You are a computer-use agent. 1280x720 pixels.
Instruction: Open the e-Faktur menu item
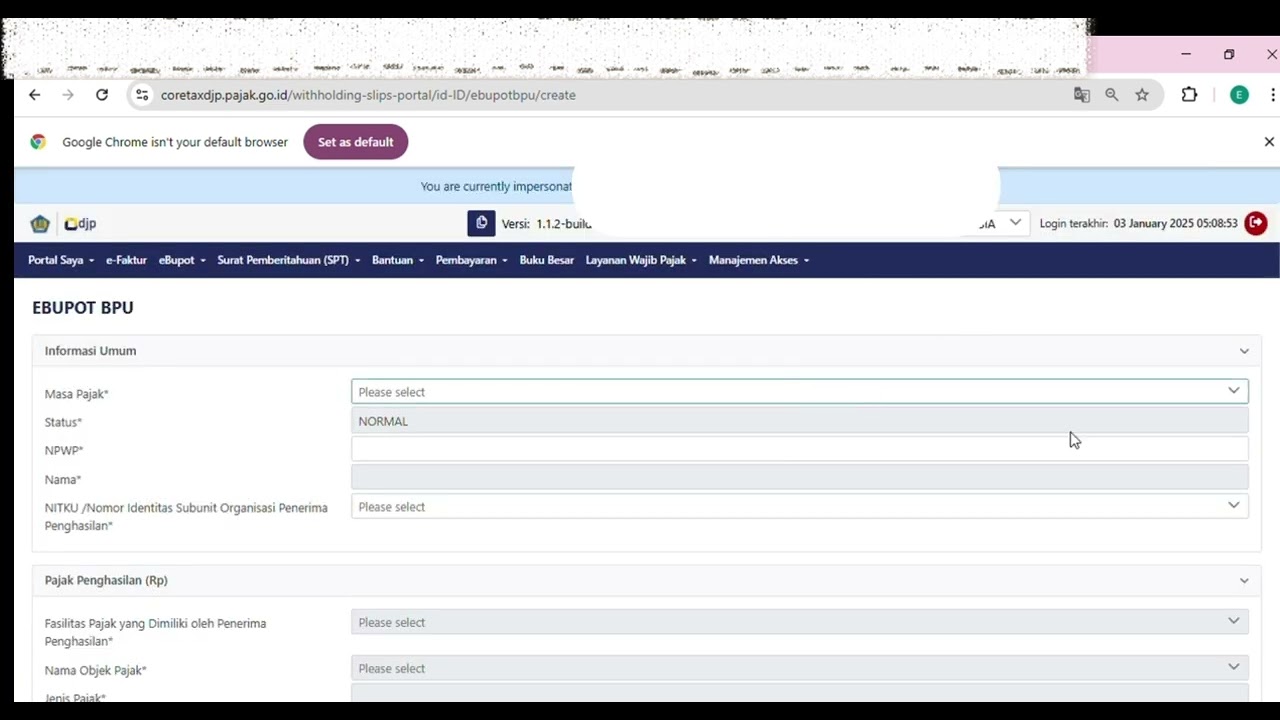(126, 260)
